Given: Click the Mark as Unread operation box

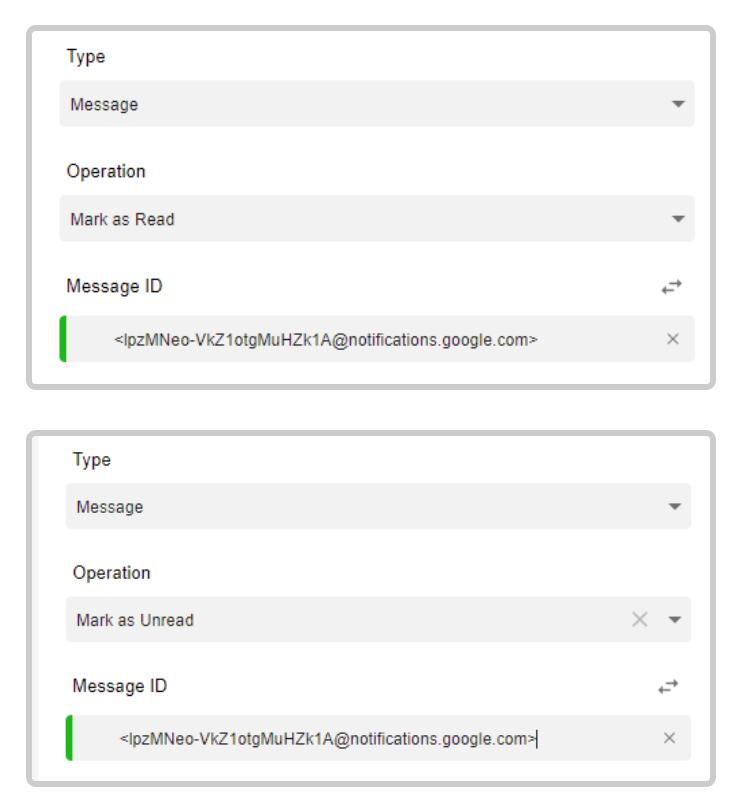Looking at the screenshot, I should (x=378, y=619).
